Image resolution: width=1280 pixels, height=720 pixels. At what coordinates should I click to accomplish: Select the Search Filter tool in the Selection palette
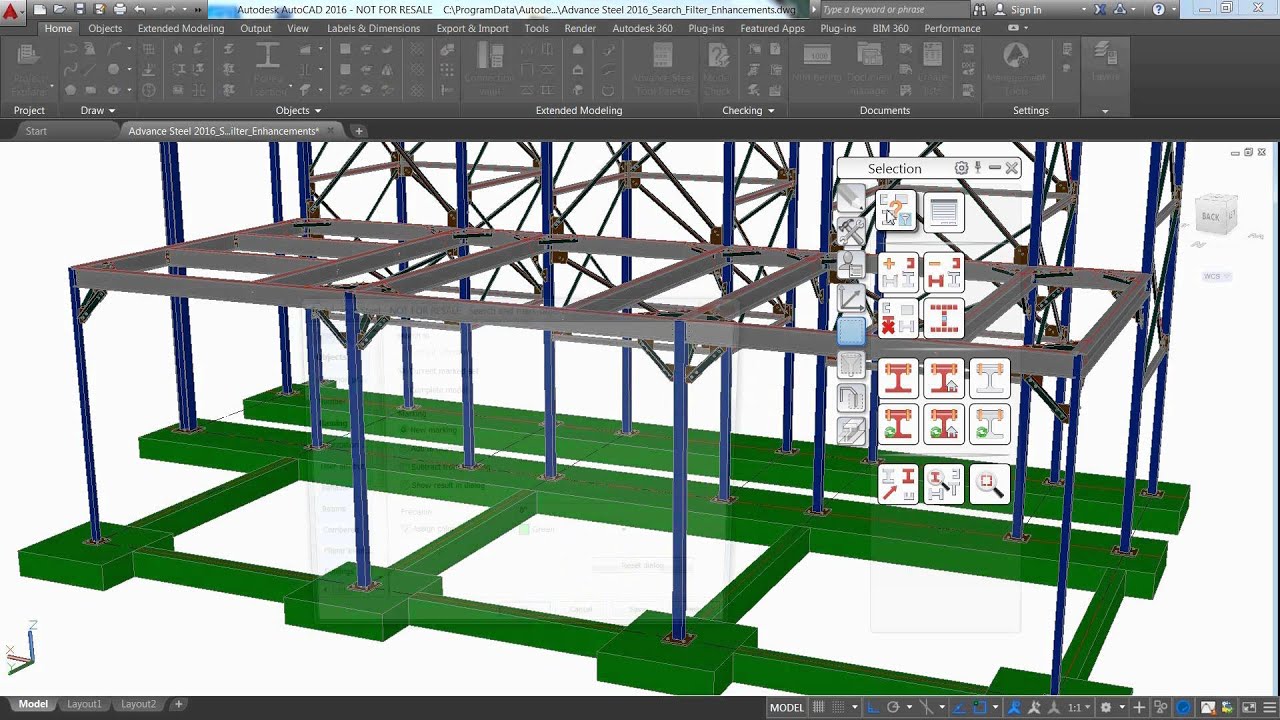coord(896,210)
